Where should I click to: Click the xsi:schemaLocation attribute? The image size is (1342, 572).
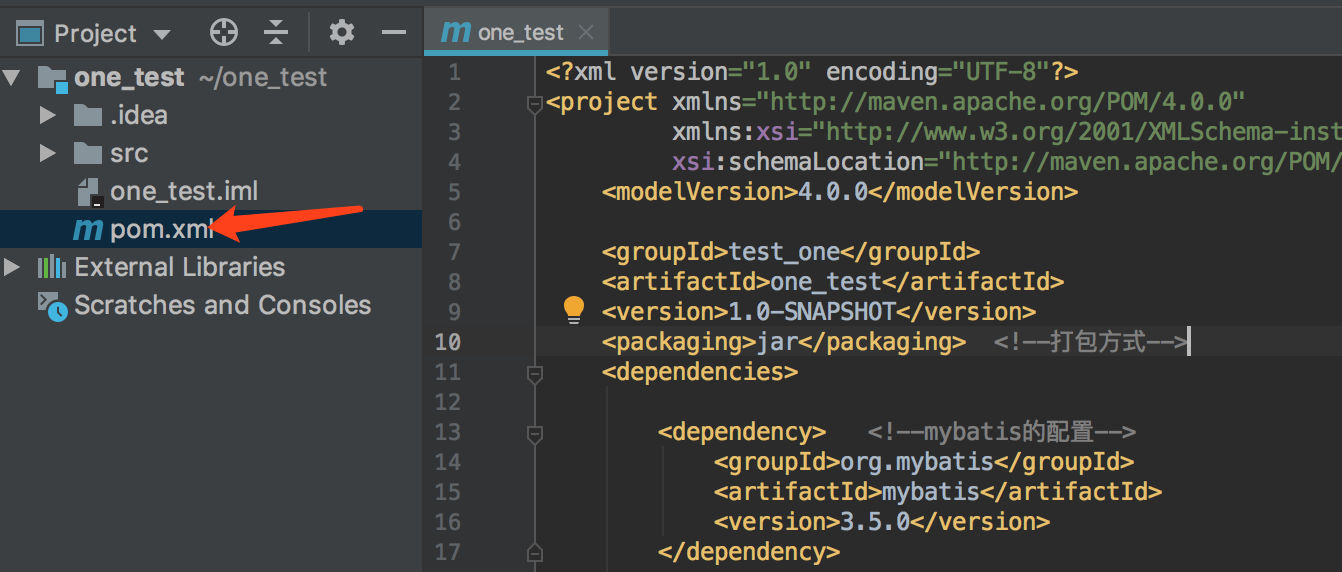click(x=798, y=162)
